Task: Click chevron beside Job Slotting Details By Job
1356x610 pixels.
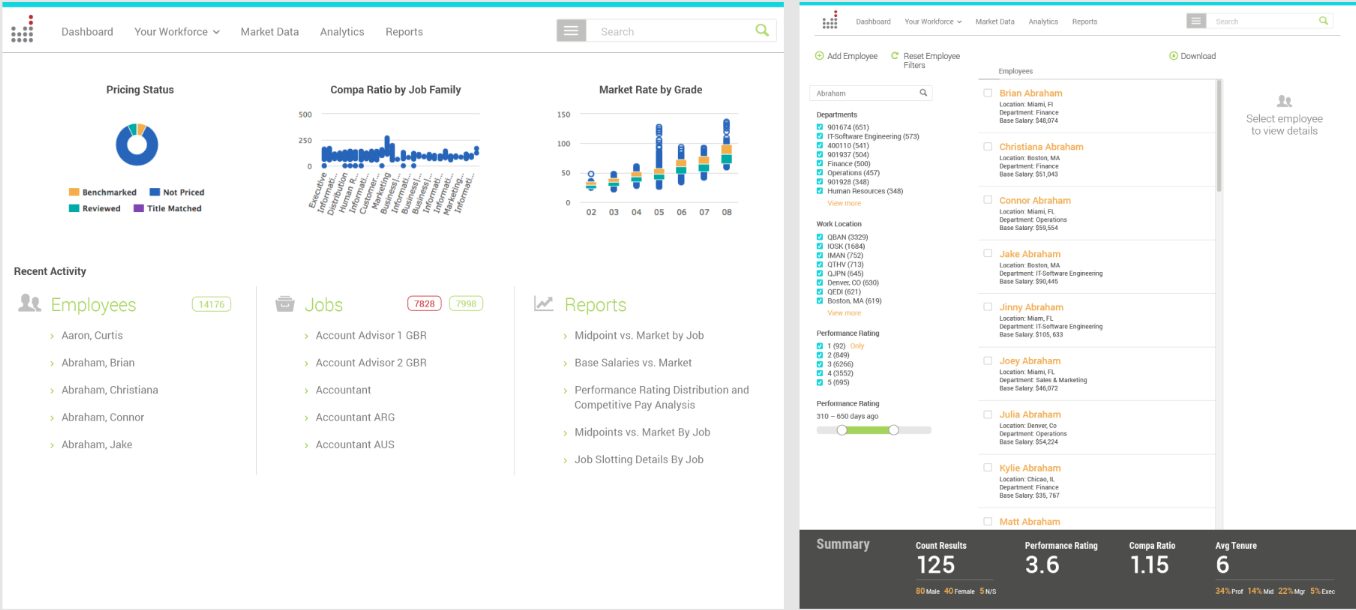Action: click(565, 460)
